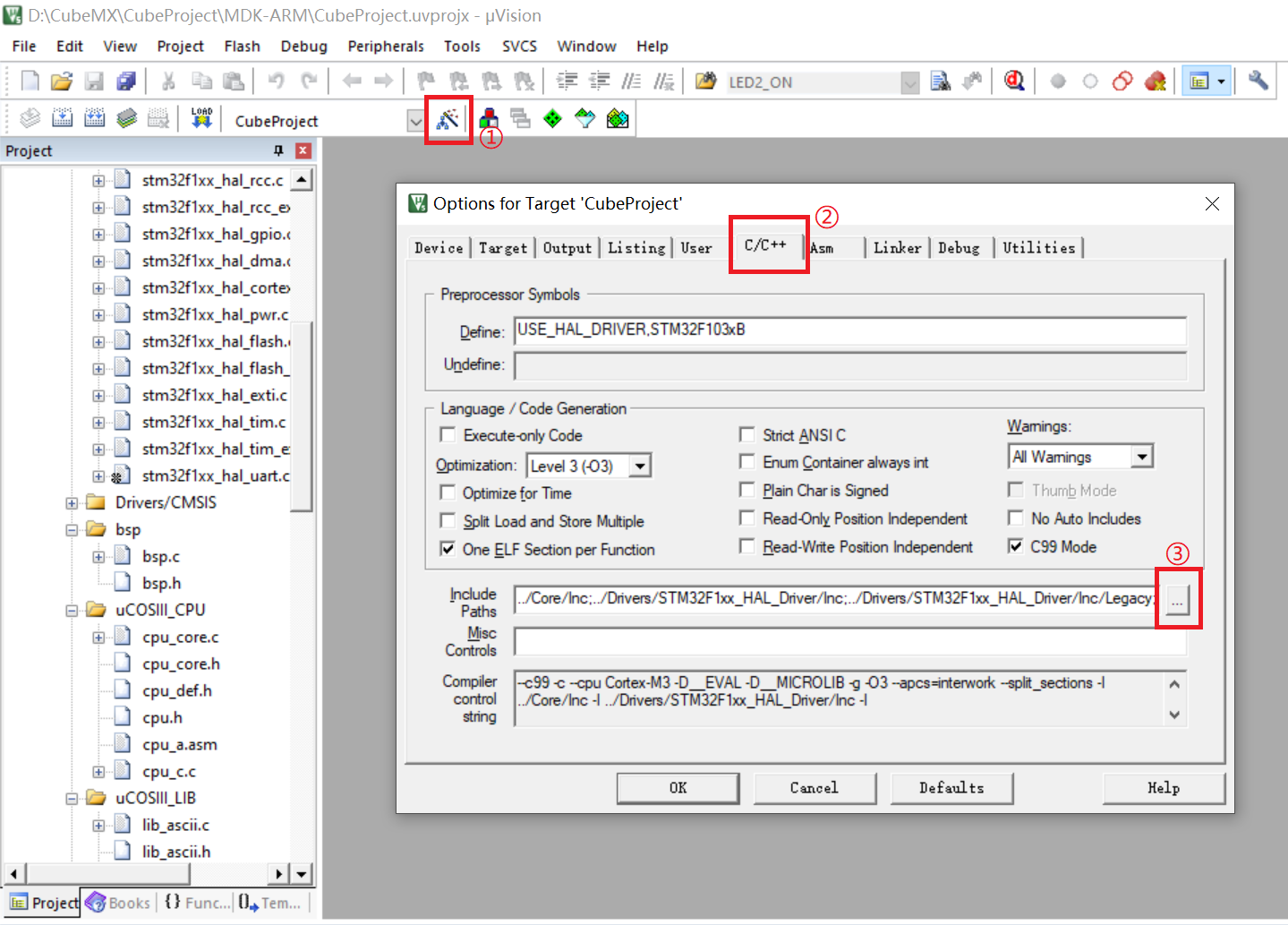Open the SVCS menu
This screenshot has width=1288, height=925.
[519, 47]
